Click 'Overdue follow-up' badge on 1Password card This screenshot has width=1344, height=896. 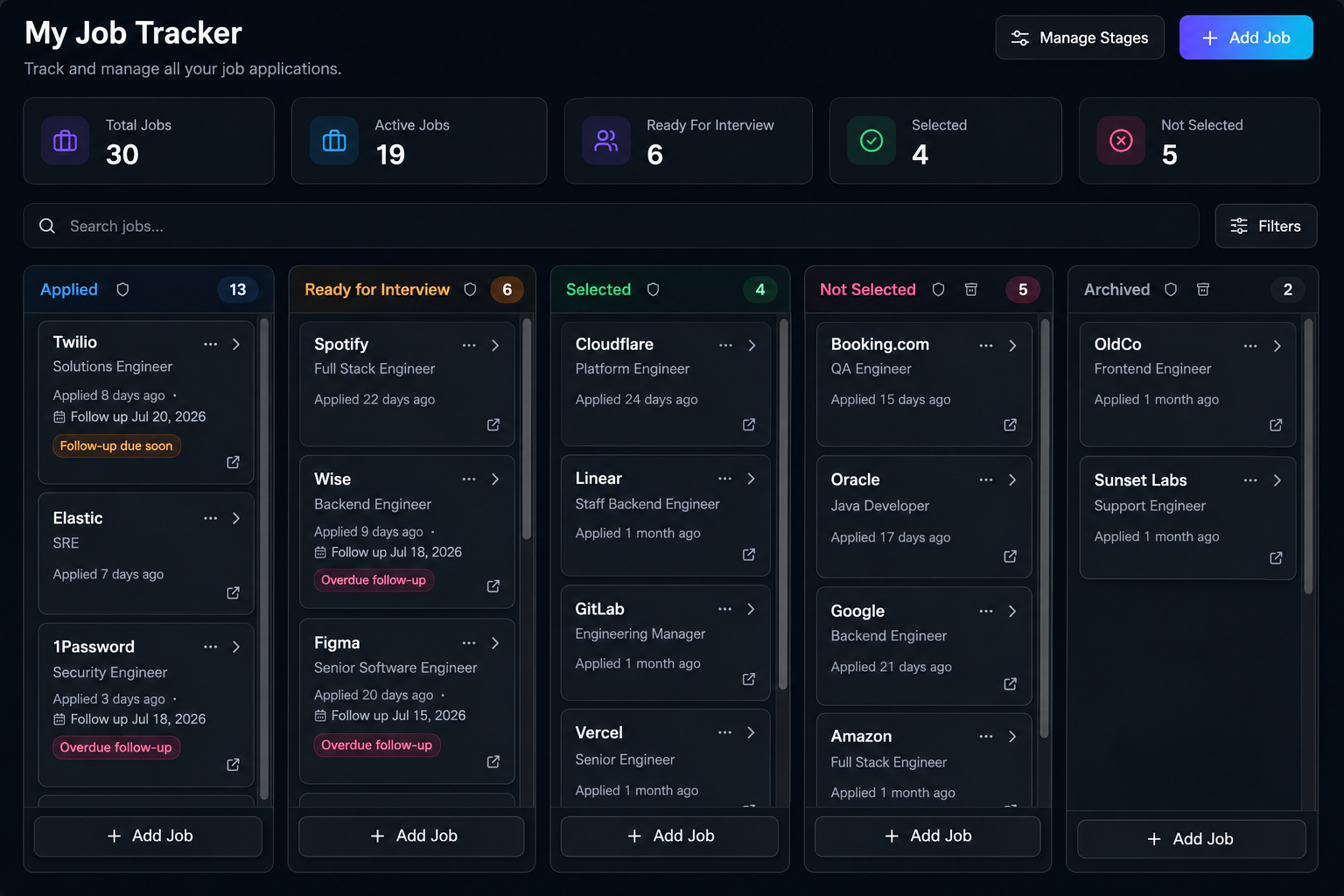pos(116,747)
